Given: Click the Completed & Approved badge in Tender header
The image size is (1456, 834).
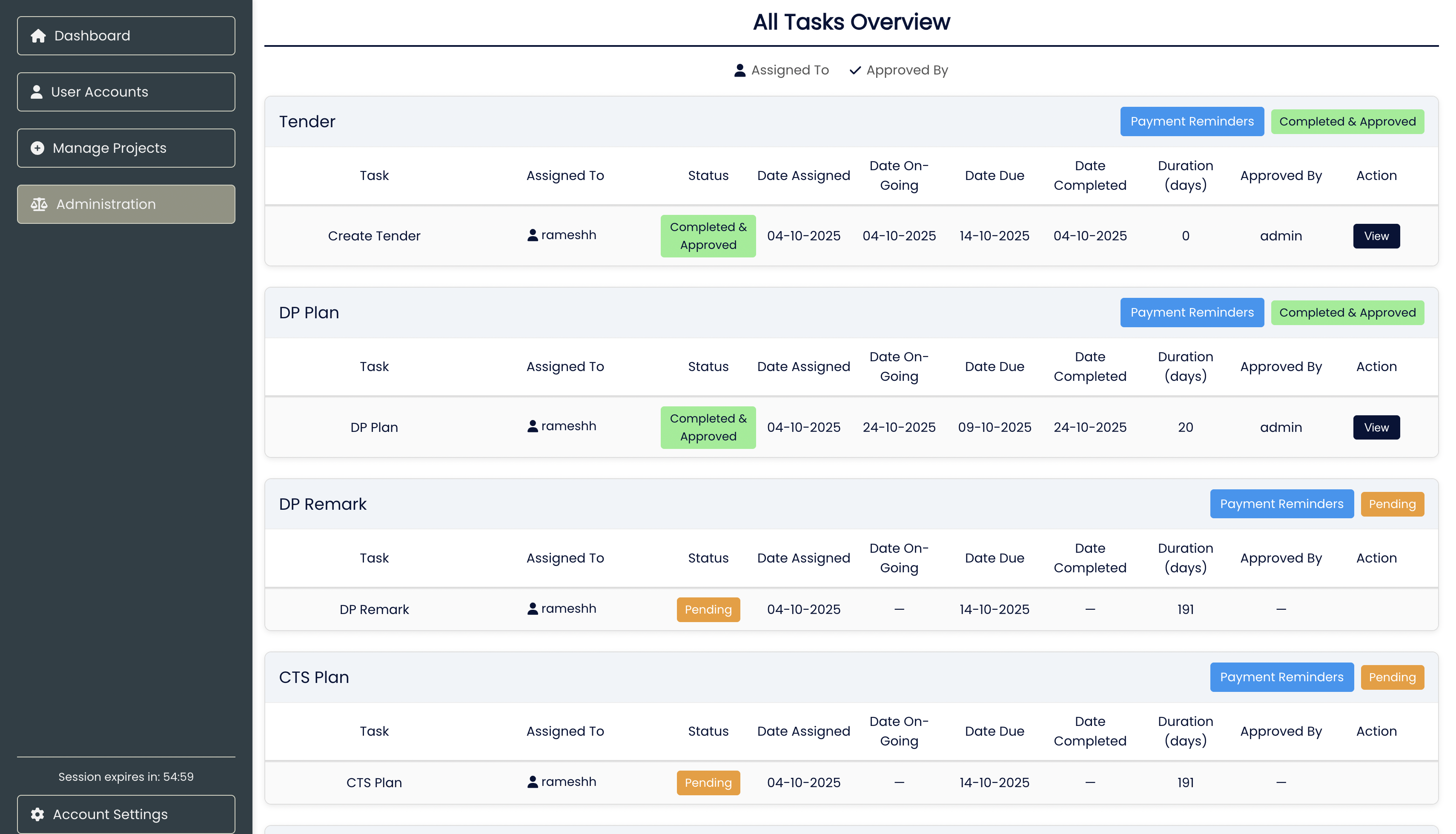Looking at the screenshot, I should [x=1348, y=121].
